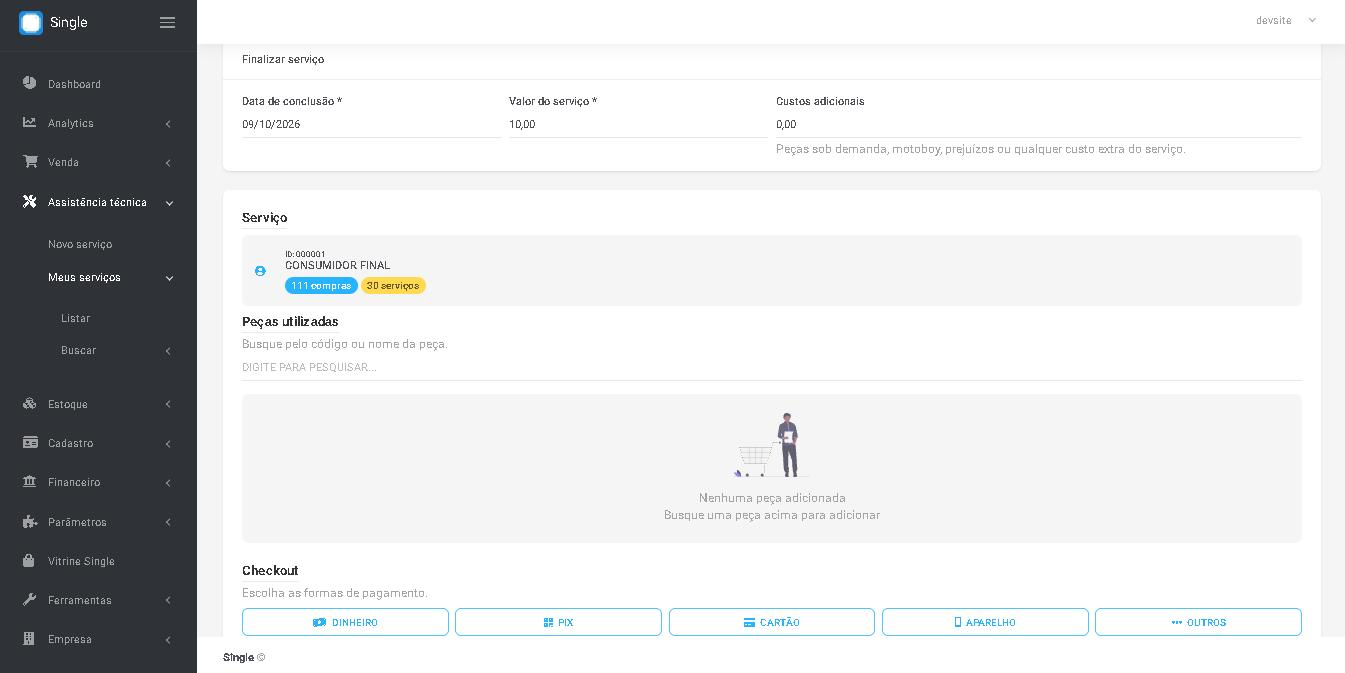
Task: Click the Dashboard pie chart icon
Action: click(x=30, y=83)
